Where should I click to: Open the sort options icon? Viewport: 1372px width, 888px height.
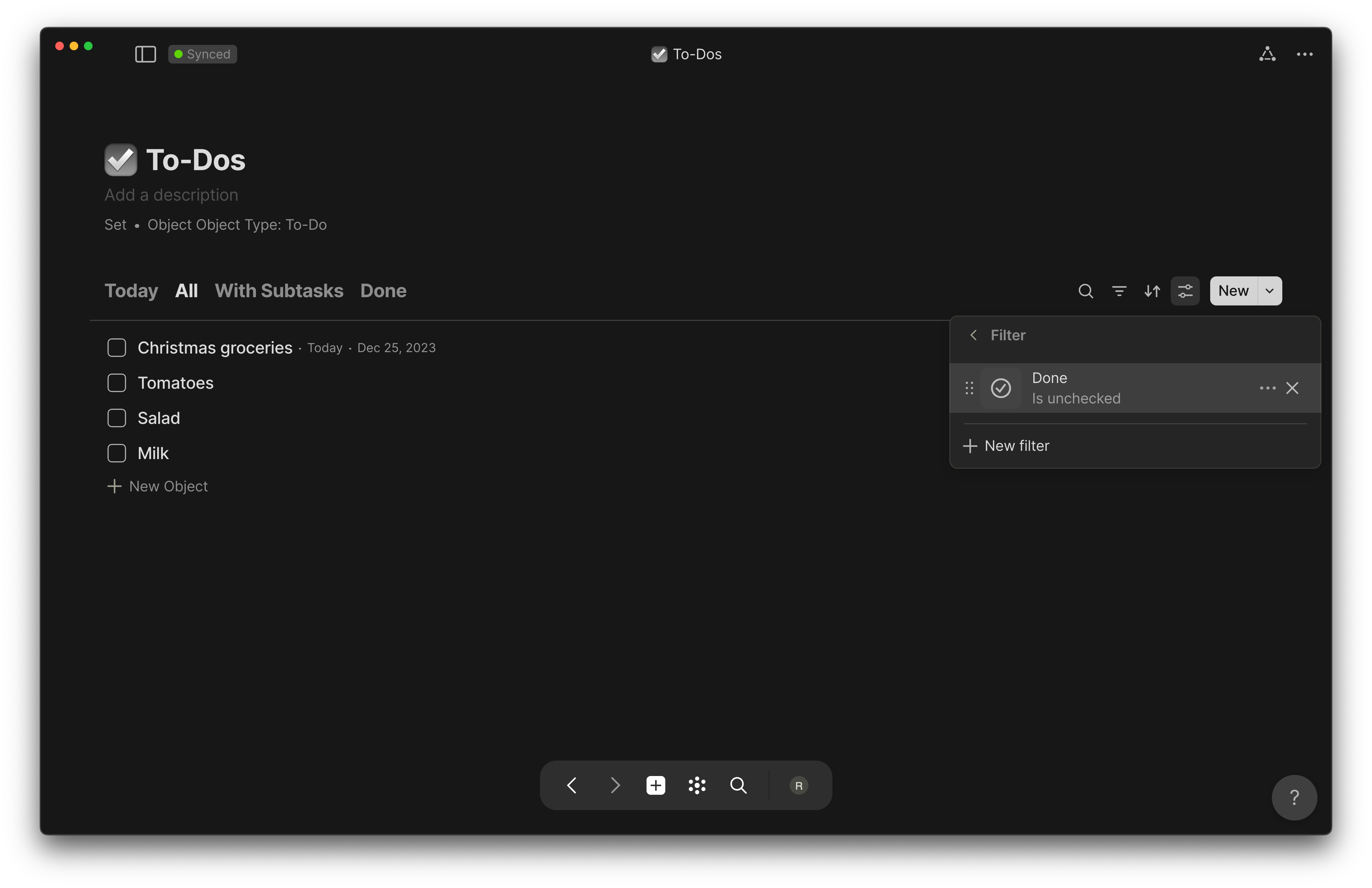(1152, 291)
